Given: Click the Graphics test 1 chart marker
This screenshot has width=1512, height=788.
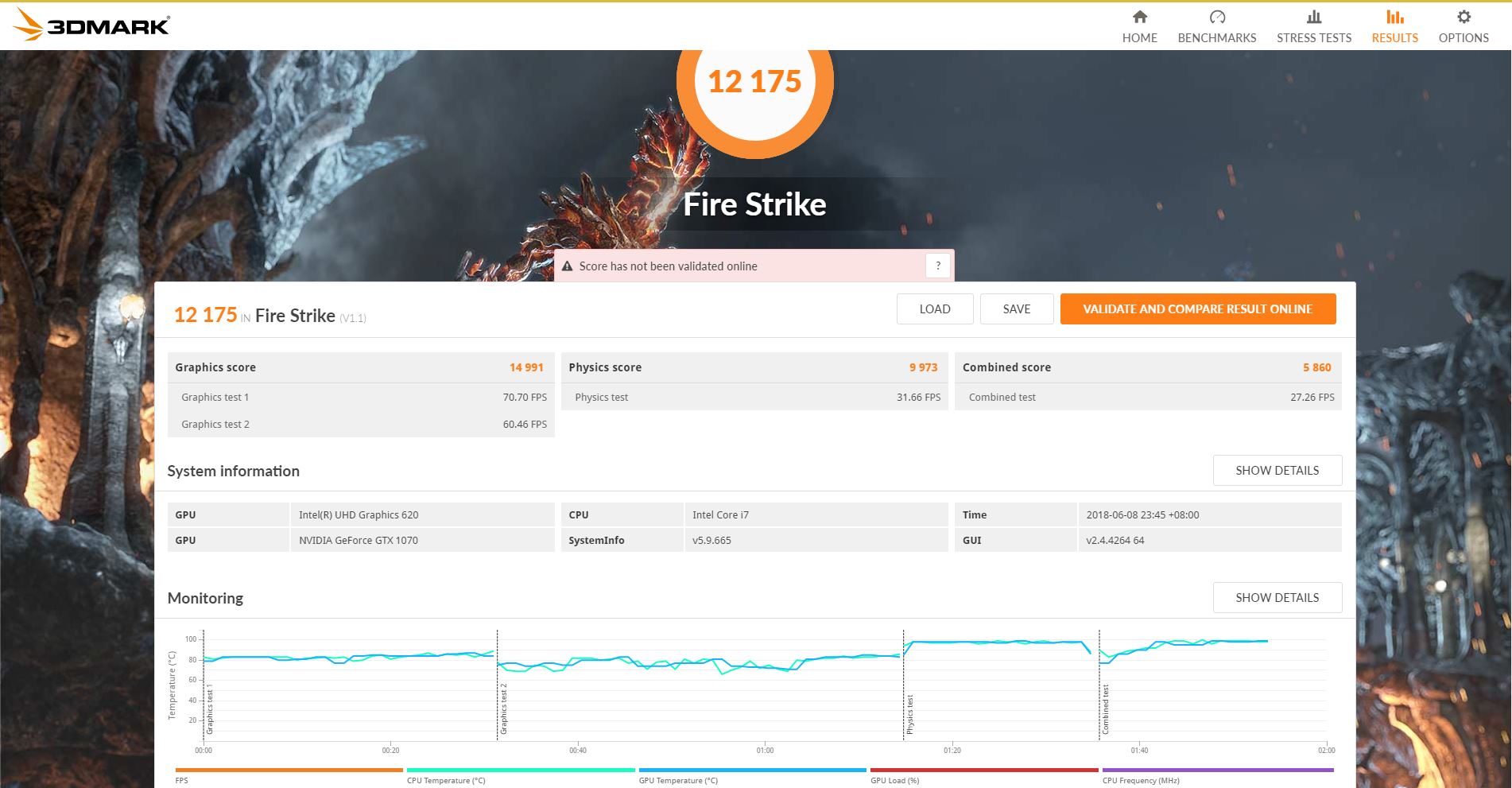Looking at the screenshot, I should click(210, 708).
